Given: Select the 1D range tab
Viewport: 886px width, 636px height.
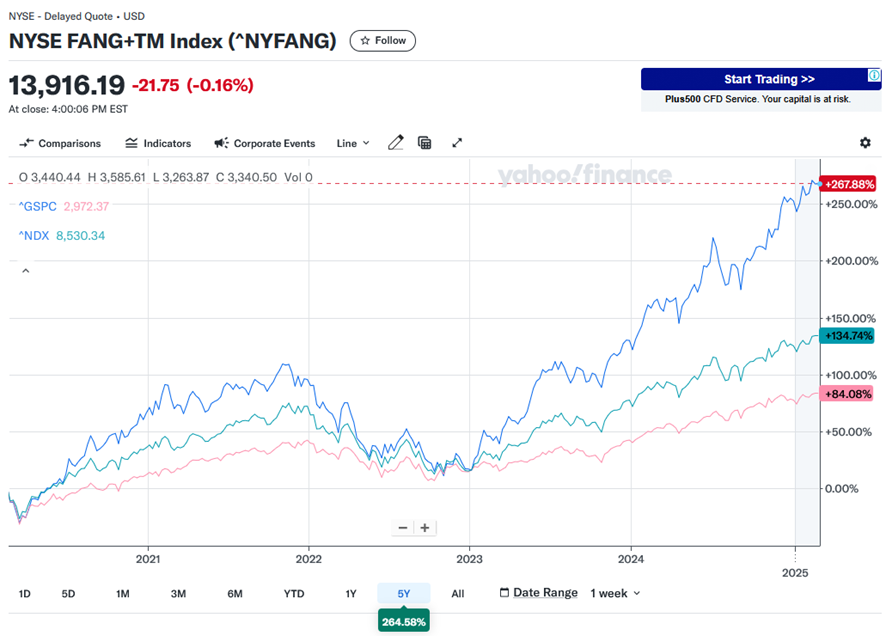Looking at the screenshot, I should coord(24,594).
